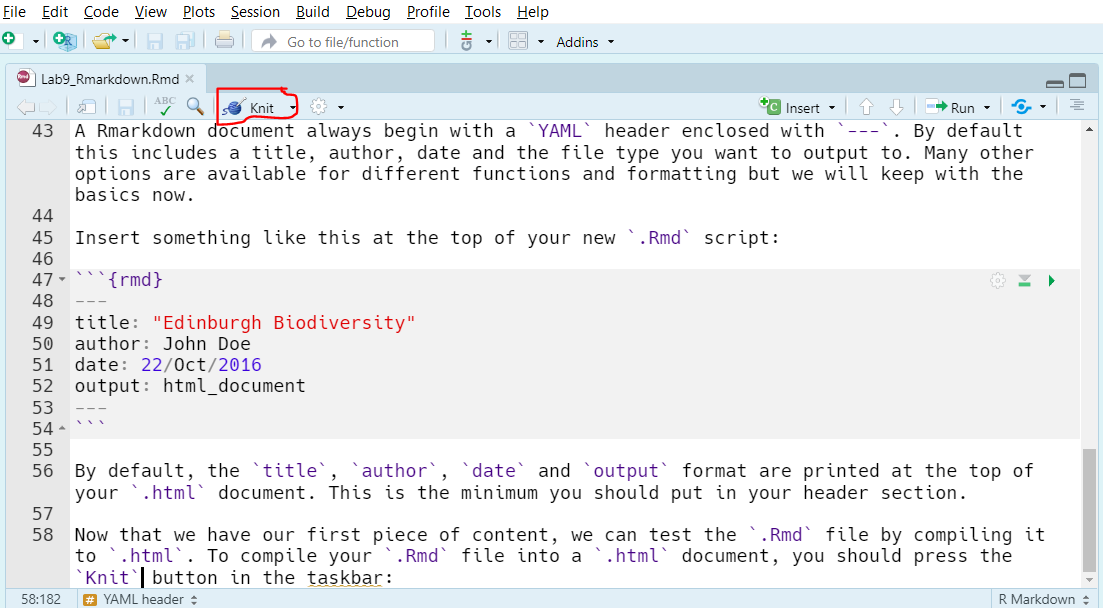Viewport: 1103px width, 608px height.
Task: Select the Lab9_Rmarkdown.Rmd tab
Action: click(100, 79)
